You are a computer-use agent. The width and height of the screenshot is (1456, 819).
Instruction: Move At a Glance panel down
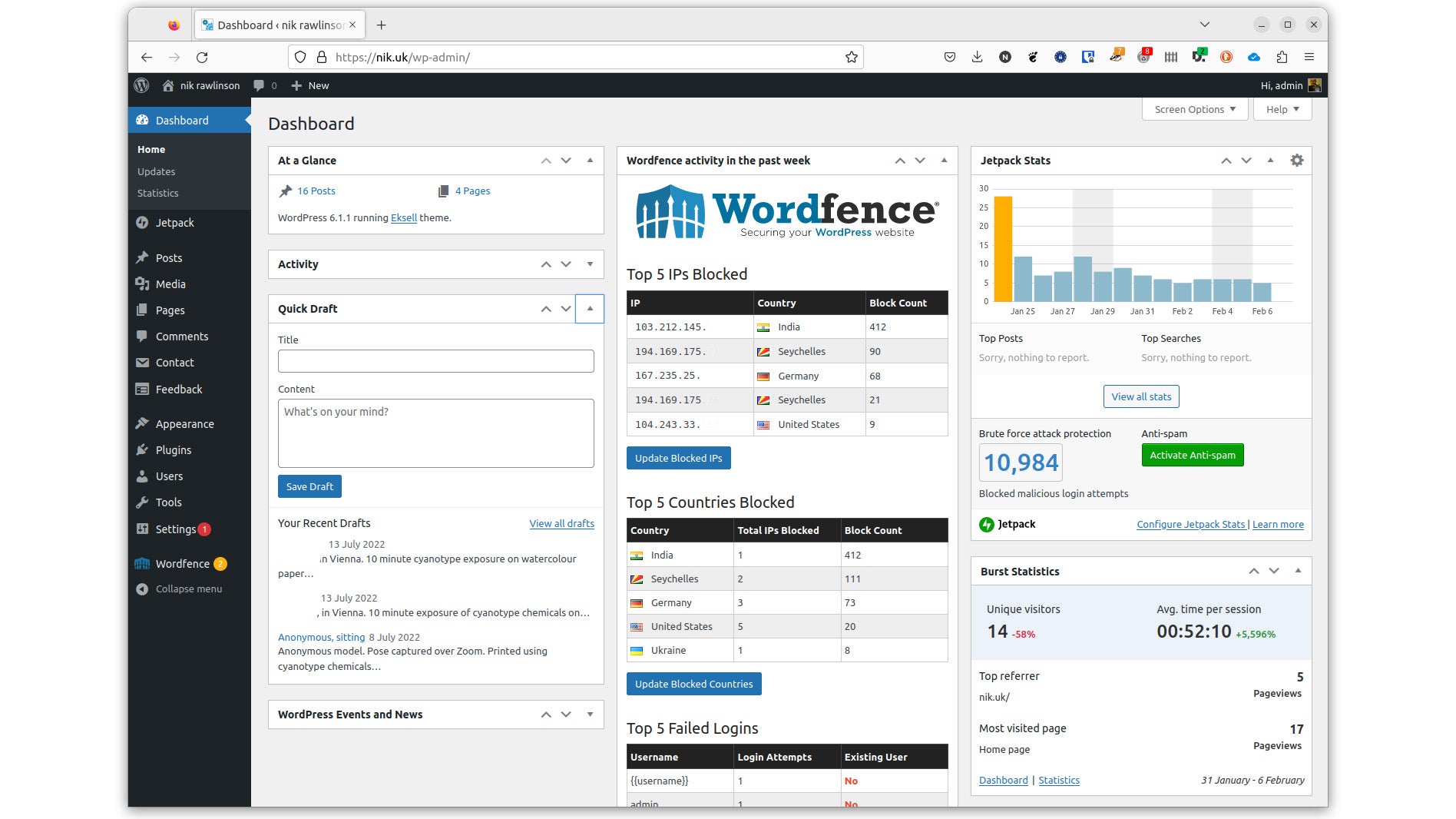pos(566,161)
